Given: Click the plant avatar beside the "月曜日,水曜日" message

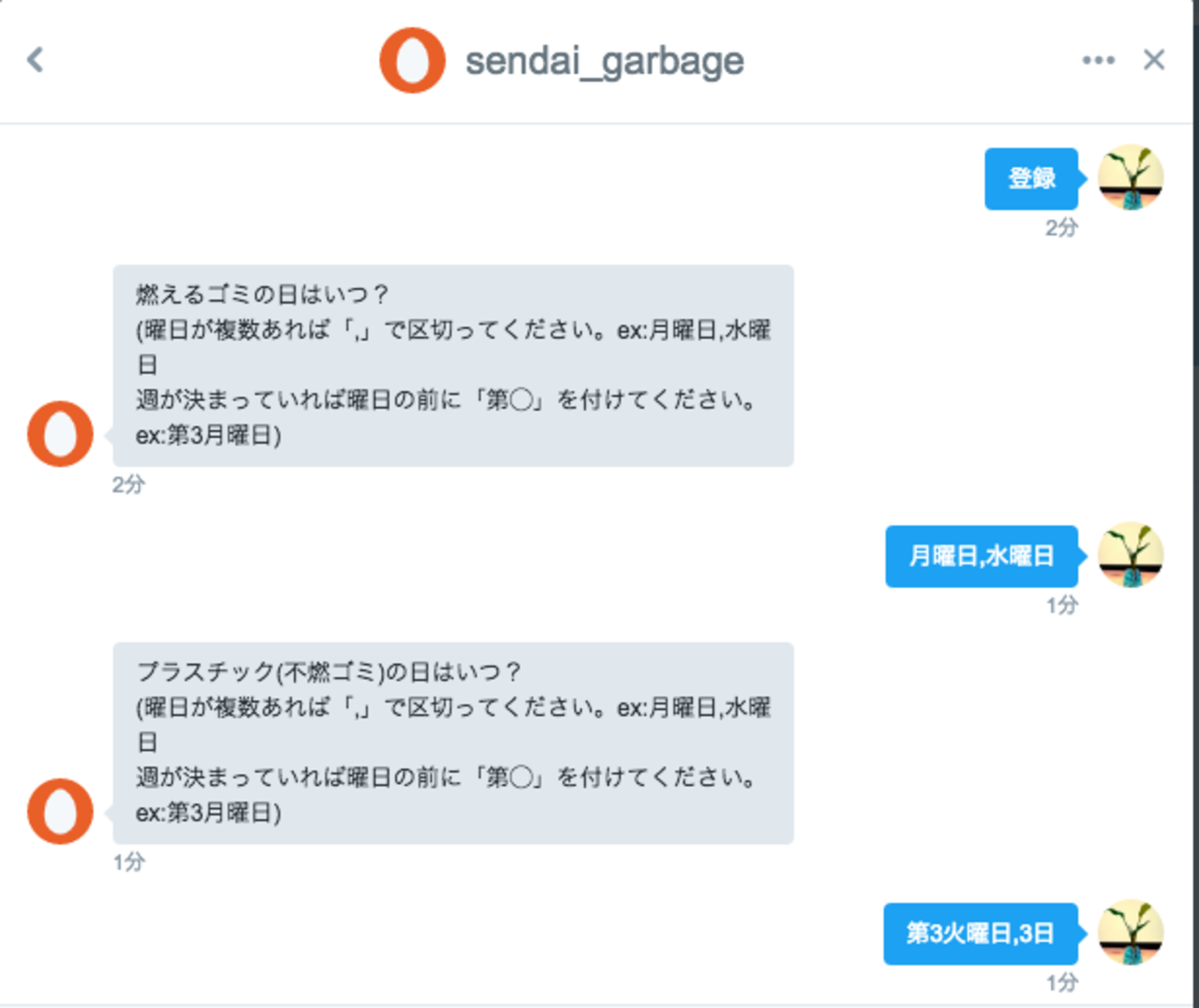Looking at the screenshot, I should click(x=1131, y=555).
